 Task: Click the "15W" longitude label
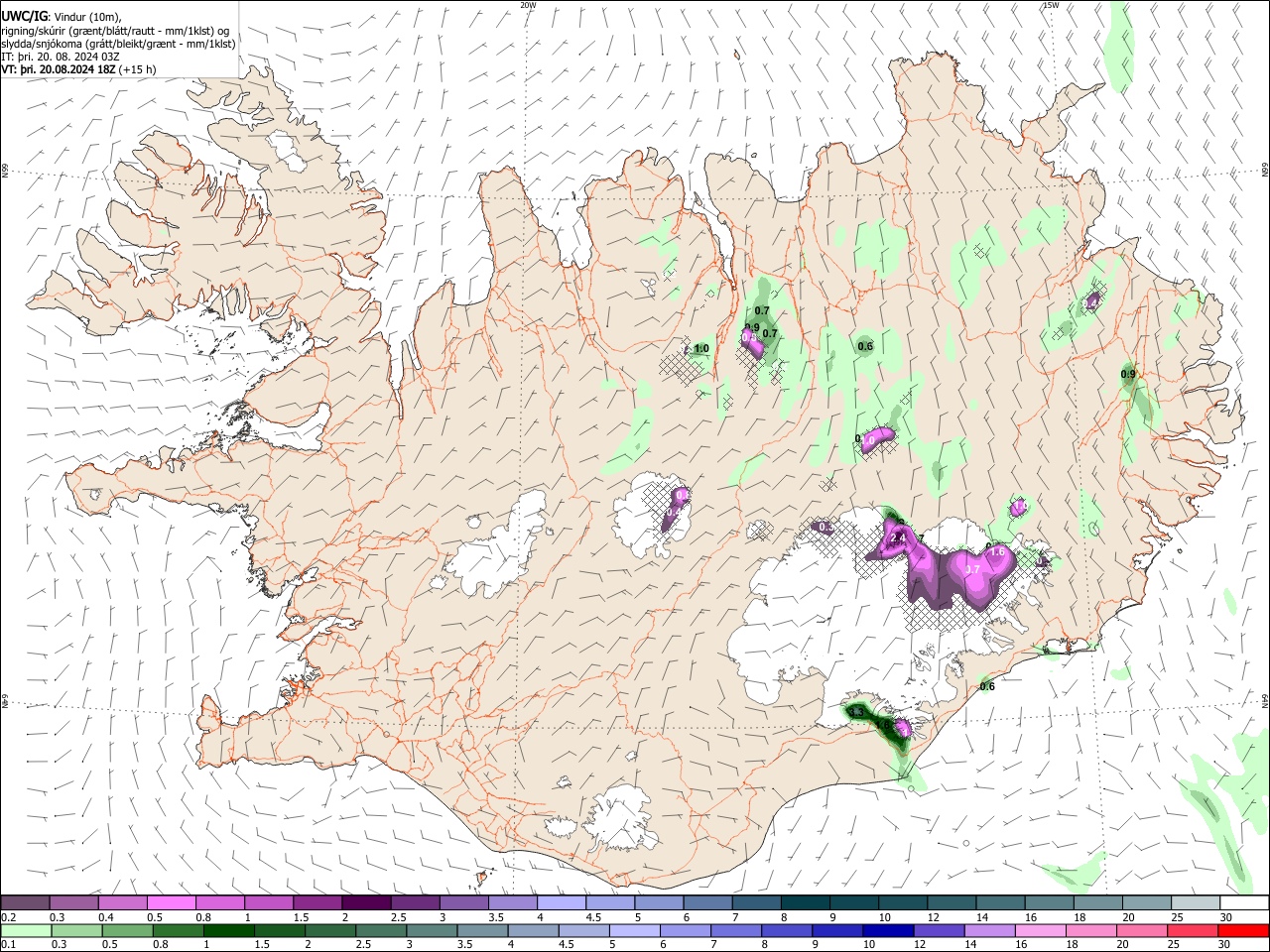pos(1051,5)
